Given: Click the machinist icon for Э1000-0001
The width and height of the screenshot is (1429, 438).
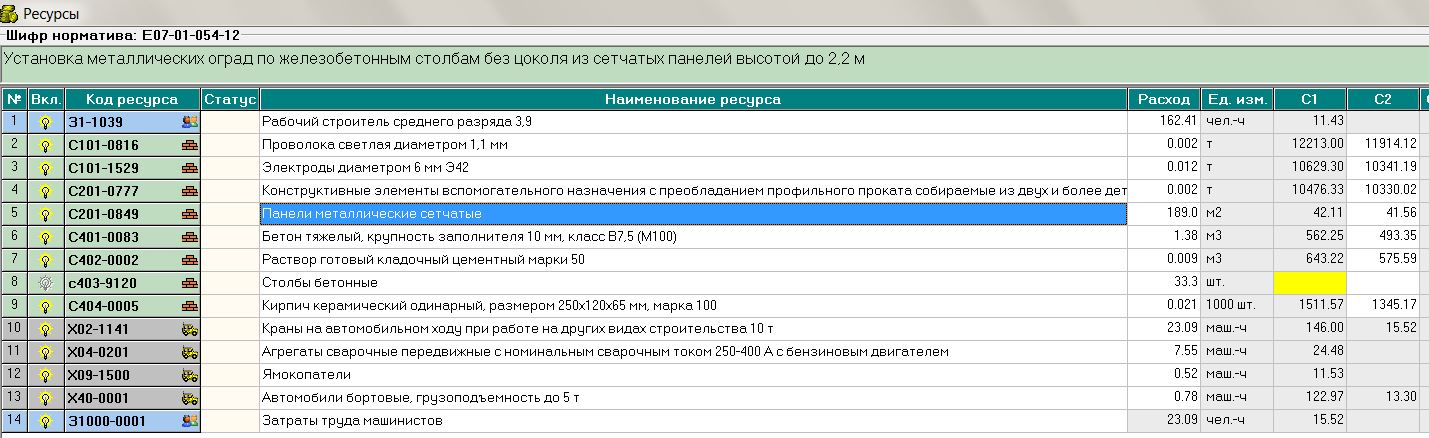Looking at the screenshot, I should tap(189, 421).
